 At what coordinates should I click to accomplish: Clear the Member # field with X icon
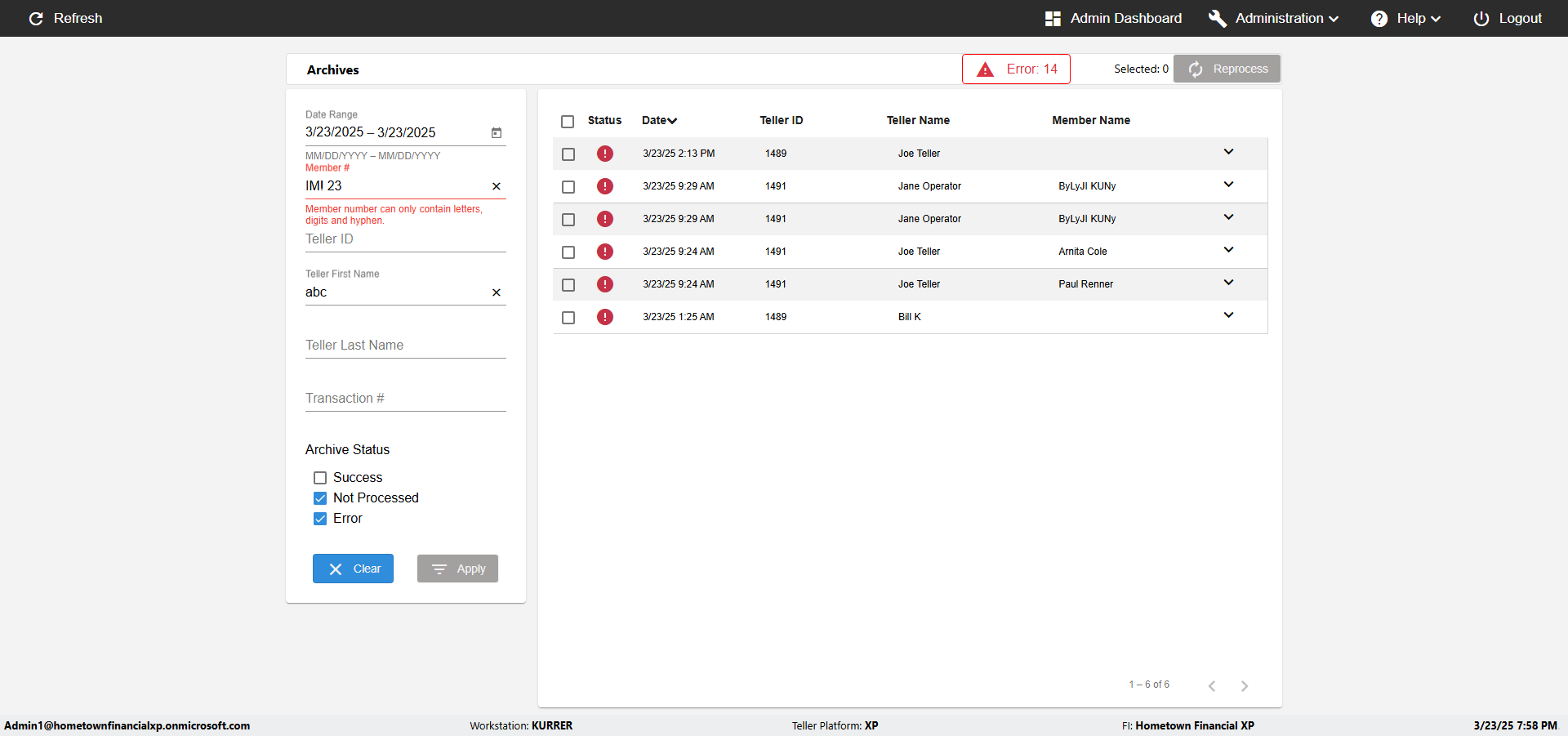[496, 186]
